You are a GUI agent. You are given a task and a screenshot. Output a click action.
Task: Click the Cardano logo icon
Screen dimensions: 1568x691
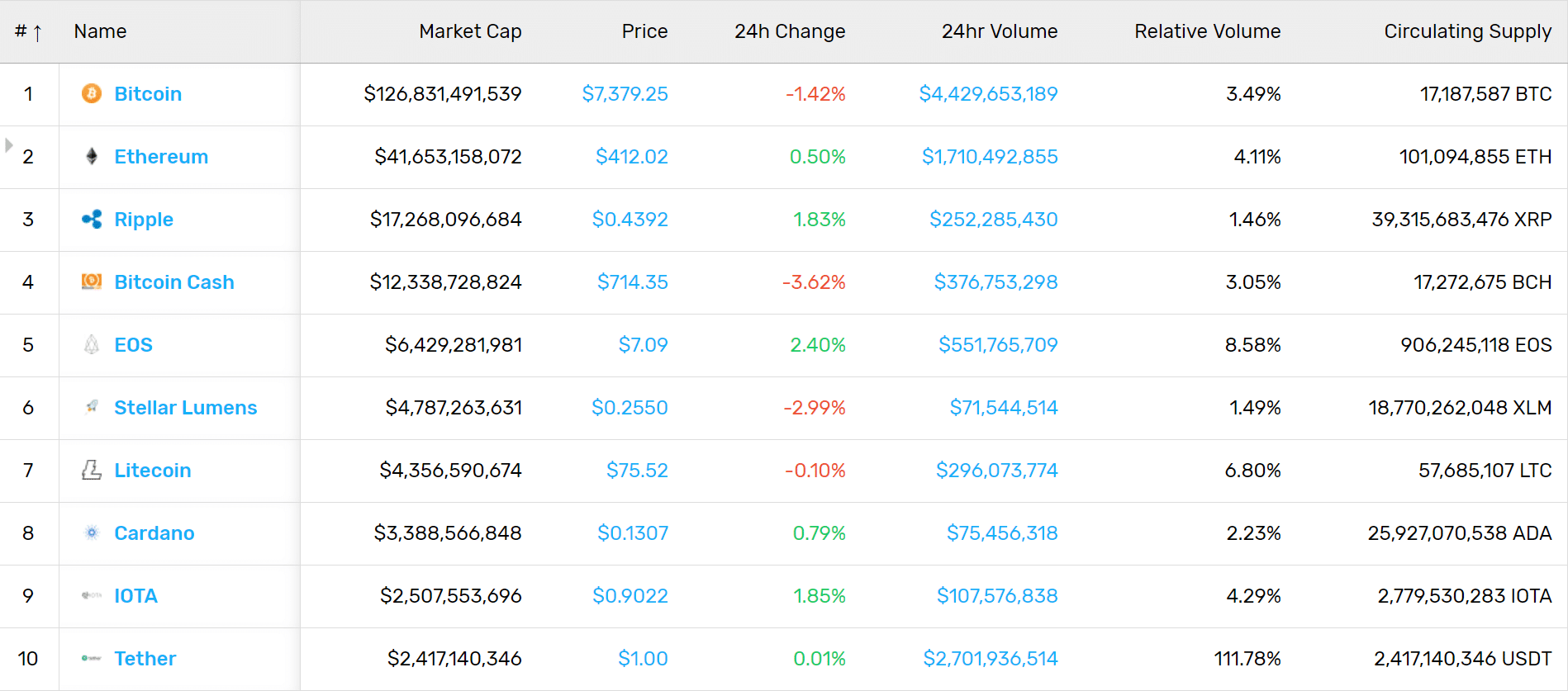[92, 532]
